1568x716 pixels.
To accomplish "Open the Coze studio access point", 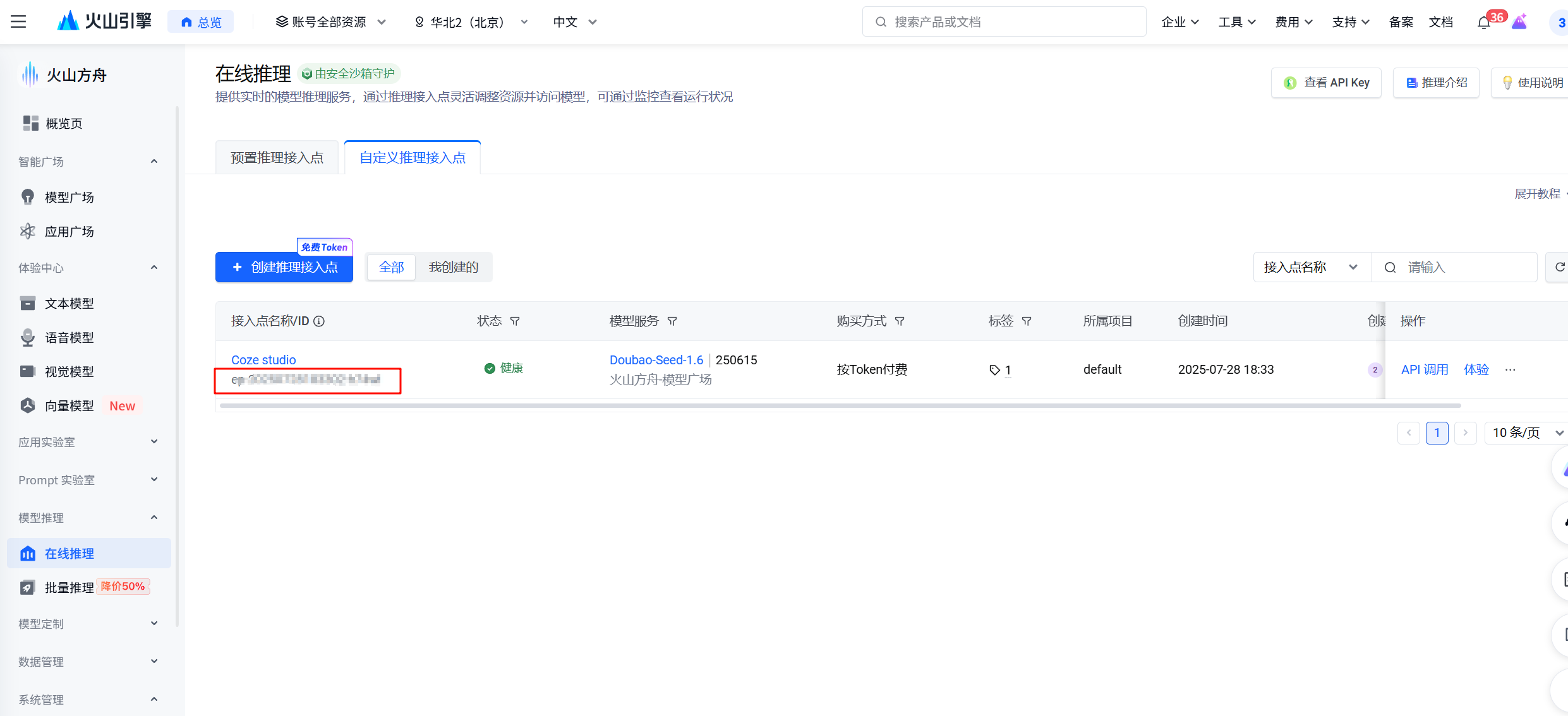I will [263, 359].
